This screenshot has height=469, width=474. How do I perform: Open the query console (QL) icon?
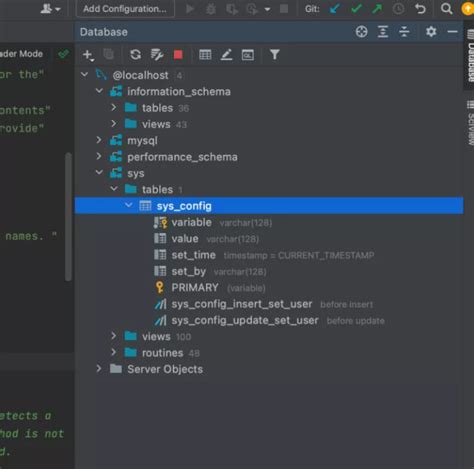(248, 55)
